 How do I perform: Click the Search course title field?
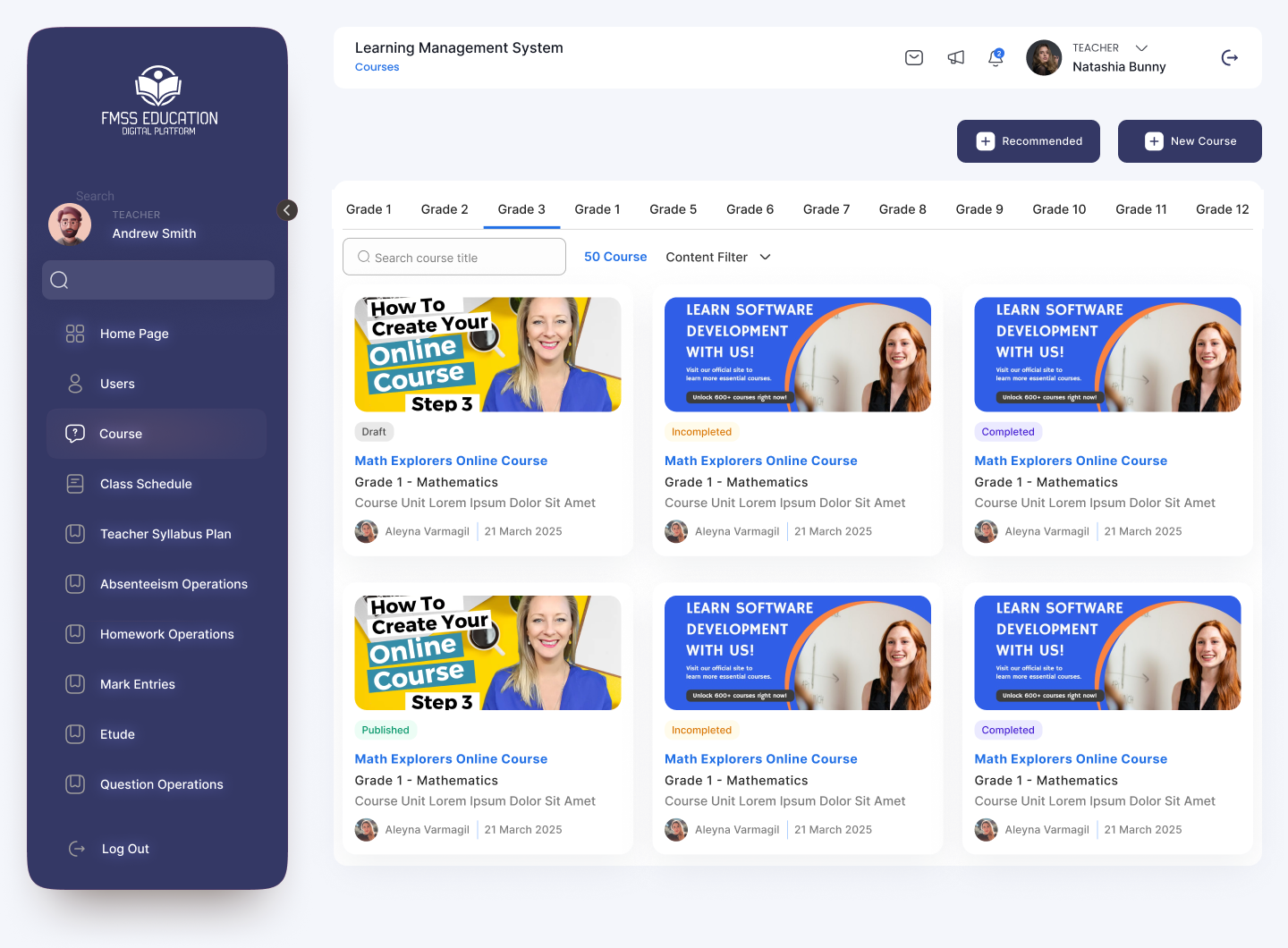453,257
